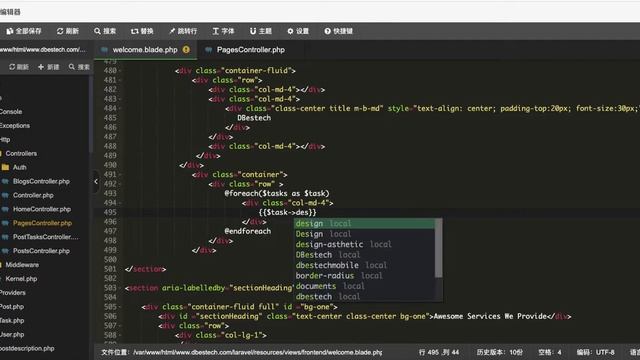
Task: Open the Http folder
Action: tap(5, 140)
